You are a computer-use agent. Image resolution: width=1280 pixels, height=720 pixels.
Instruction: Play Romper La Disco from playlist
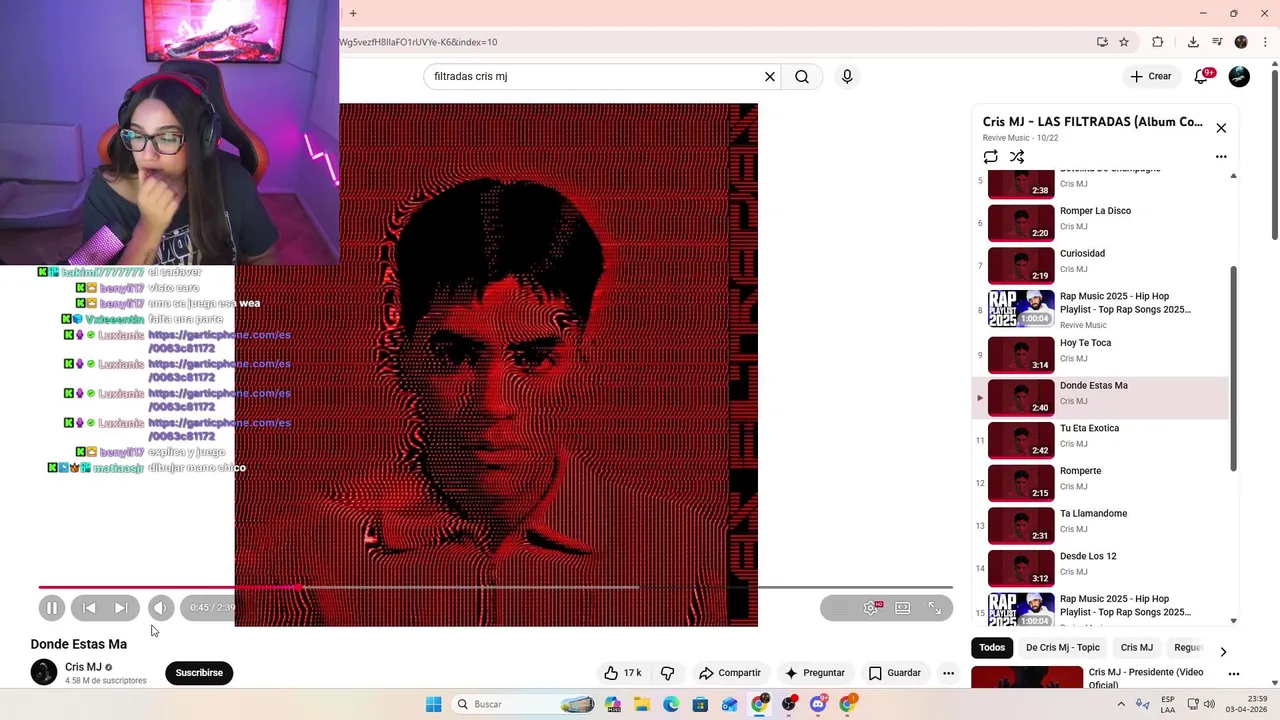point(1100,222)
